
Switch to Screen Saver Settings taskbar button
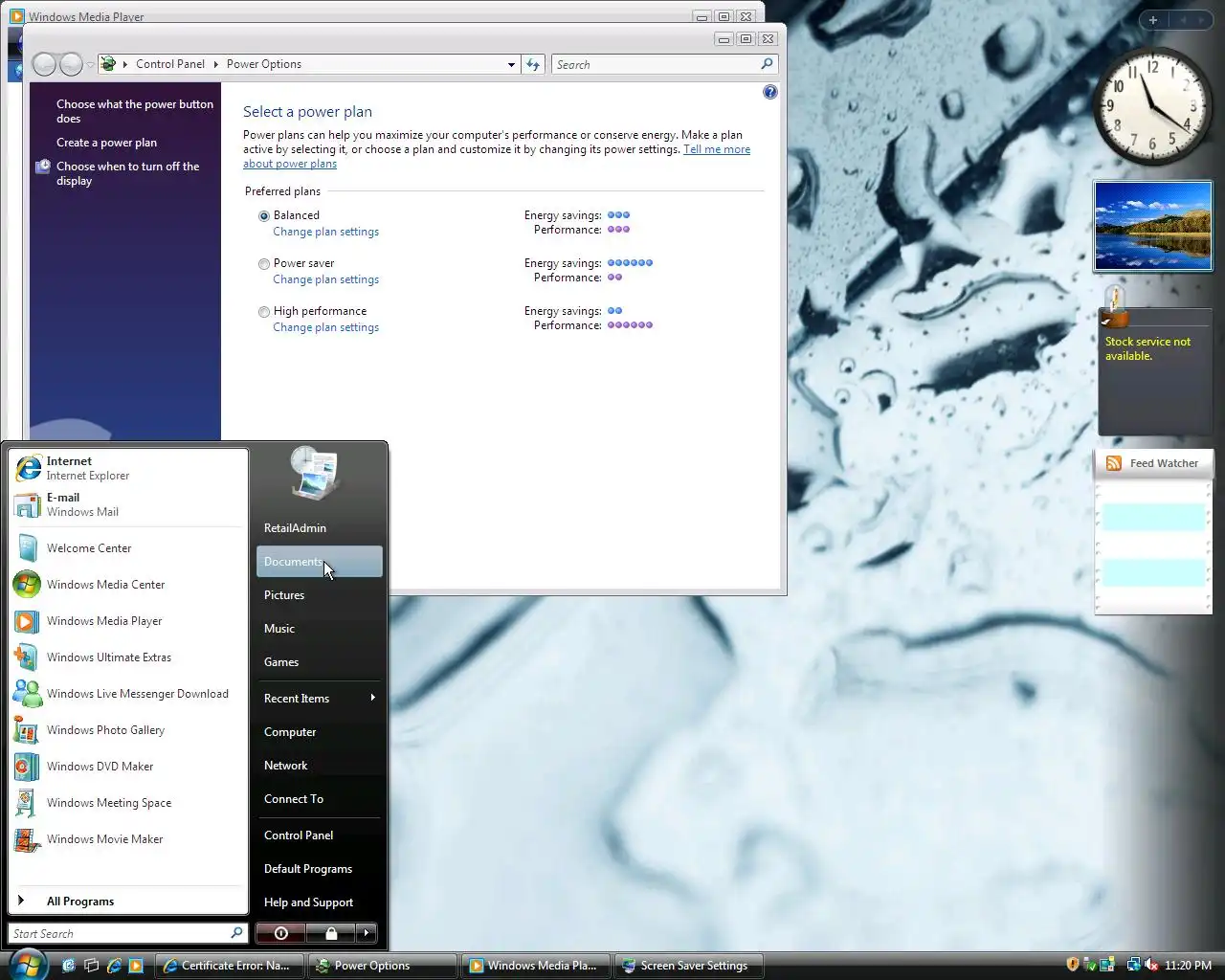(x=689, y=966)
